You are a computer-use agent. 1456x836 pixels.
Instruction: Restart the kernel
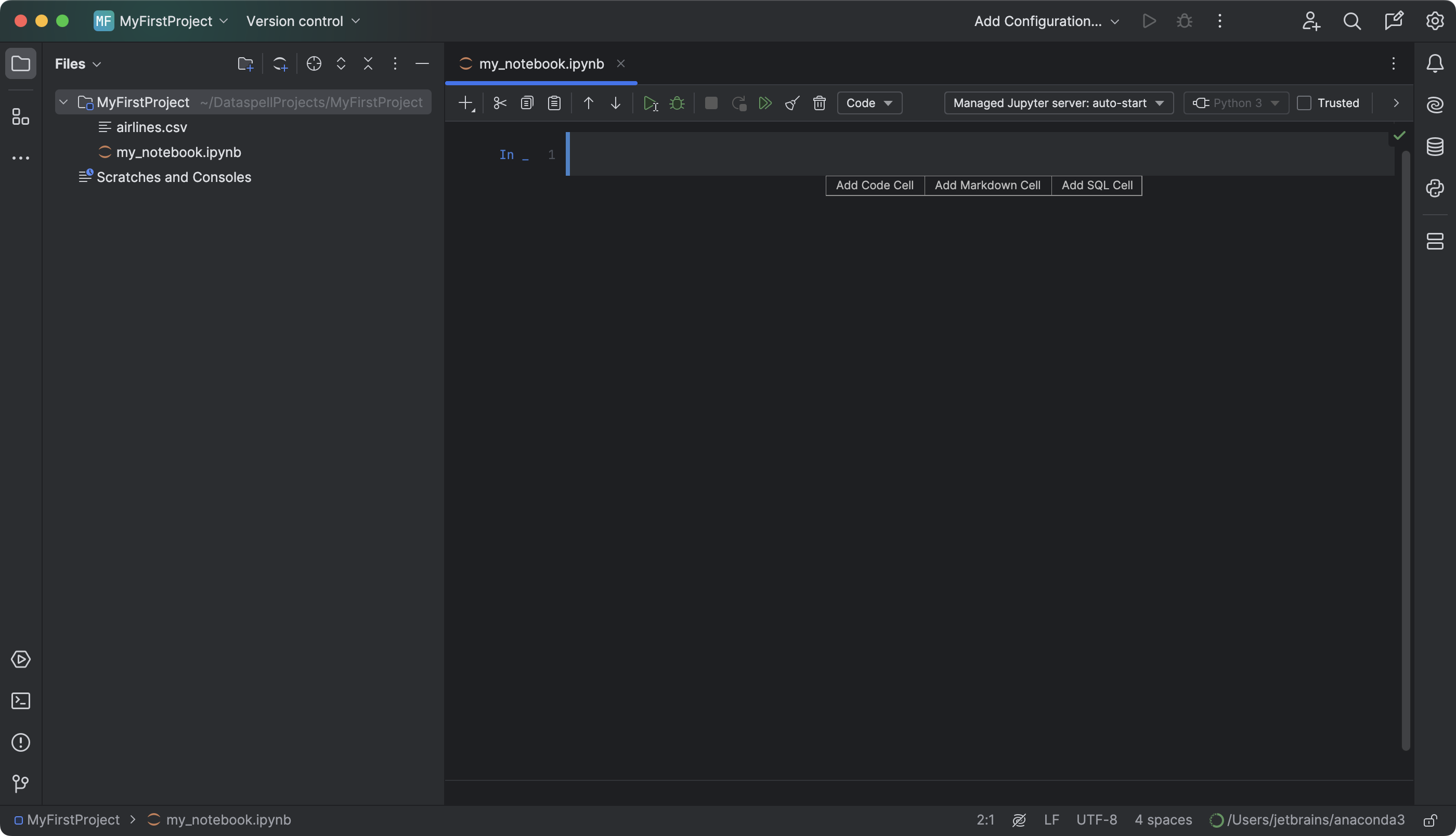[x=738, y=103]
